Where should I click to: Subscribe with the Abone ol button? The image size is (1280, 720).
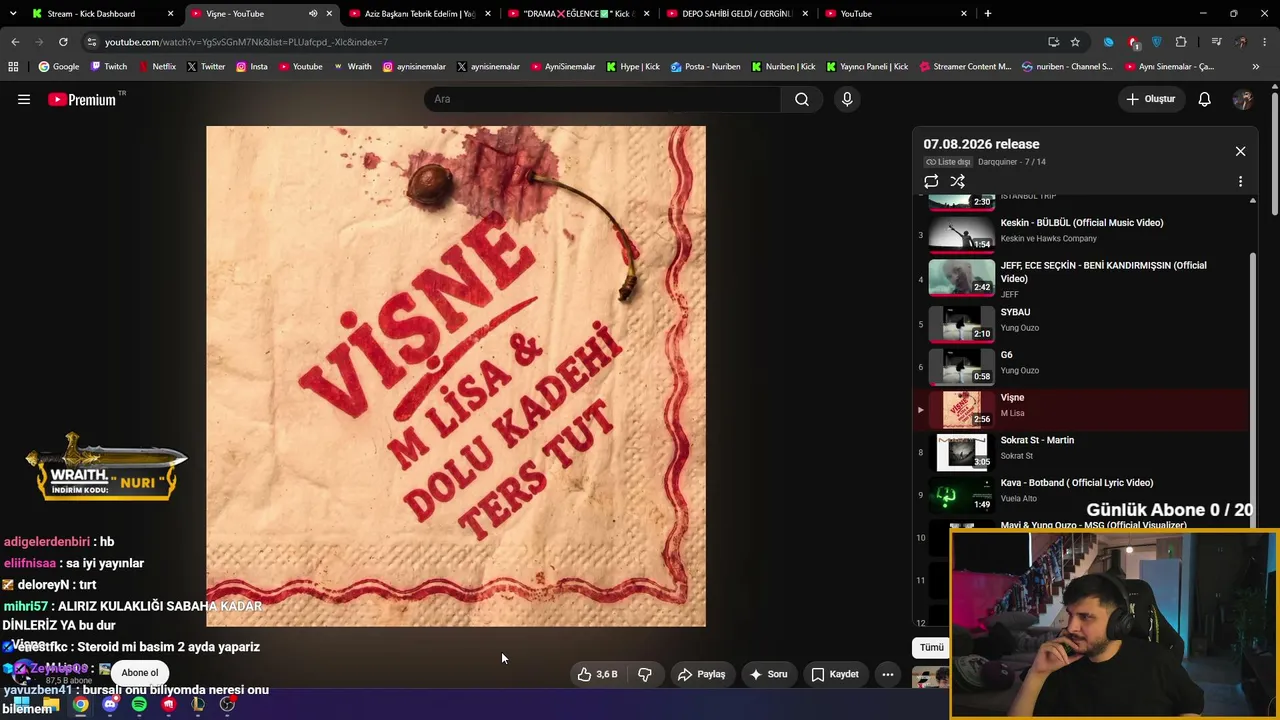pyautogui.click(x=140, y=673)
